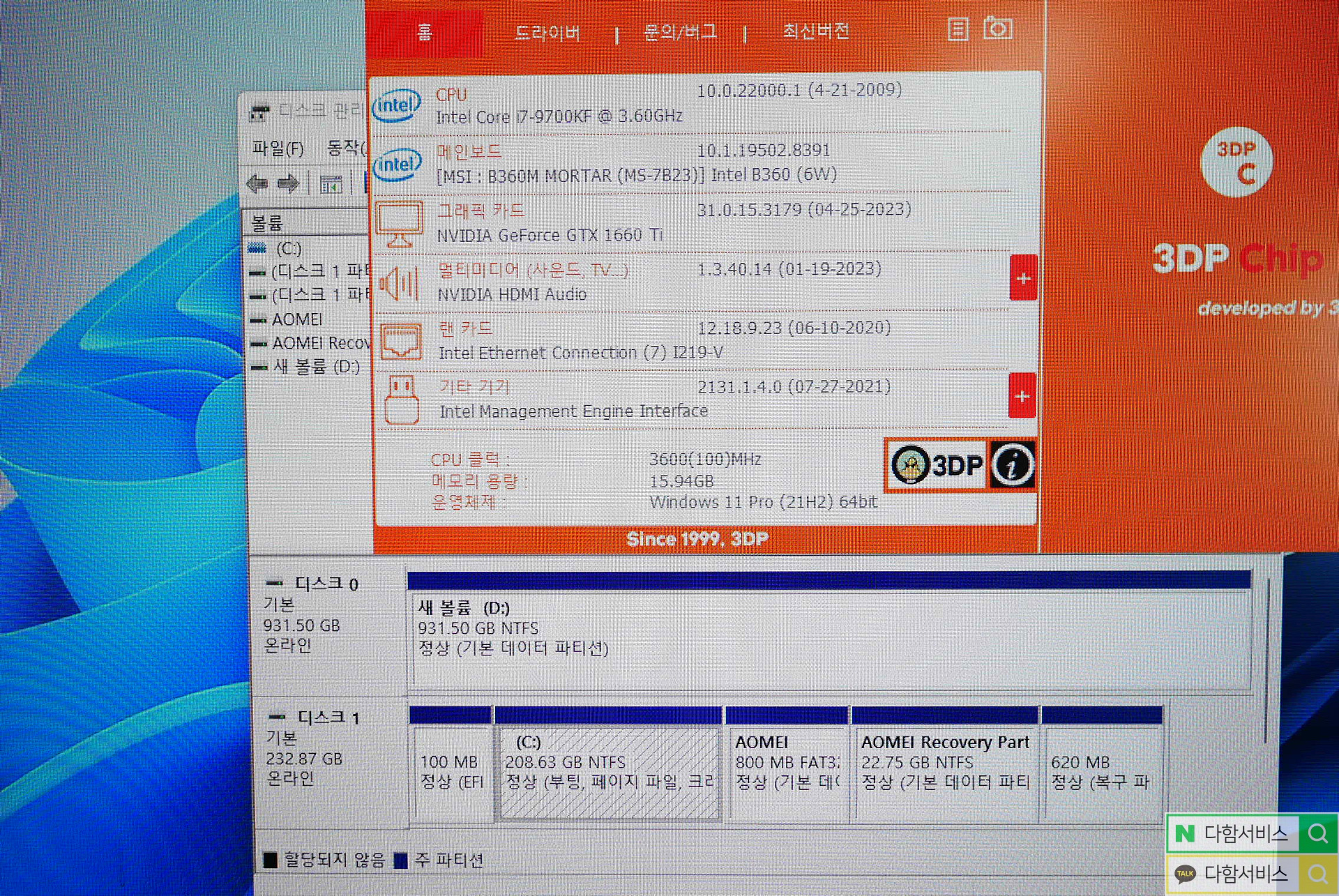Open the 최신버전 tab
This screenshot has width=1339, height=896.
pos(815,31)
